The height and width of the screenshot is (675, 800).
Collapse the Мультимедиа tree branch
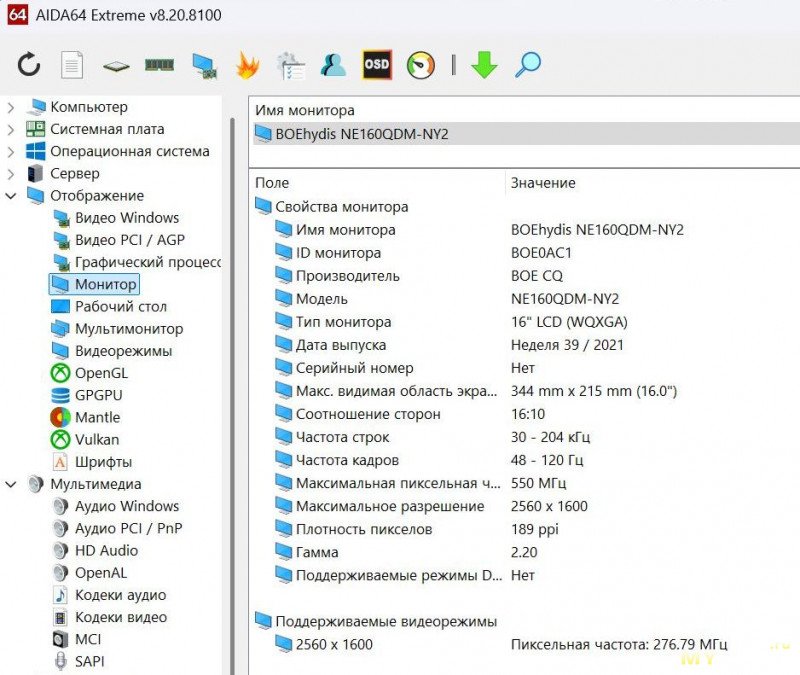(x=11, y=485)
